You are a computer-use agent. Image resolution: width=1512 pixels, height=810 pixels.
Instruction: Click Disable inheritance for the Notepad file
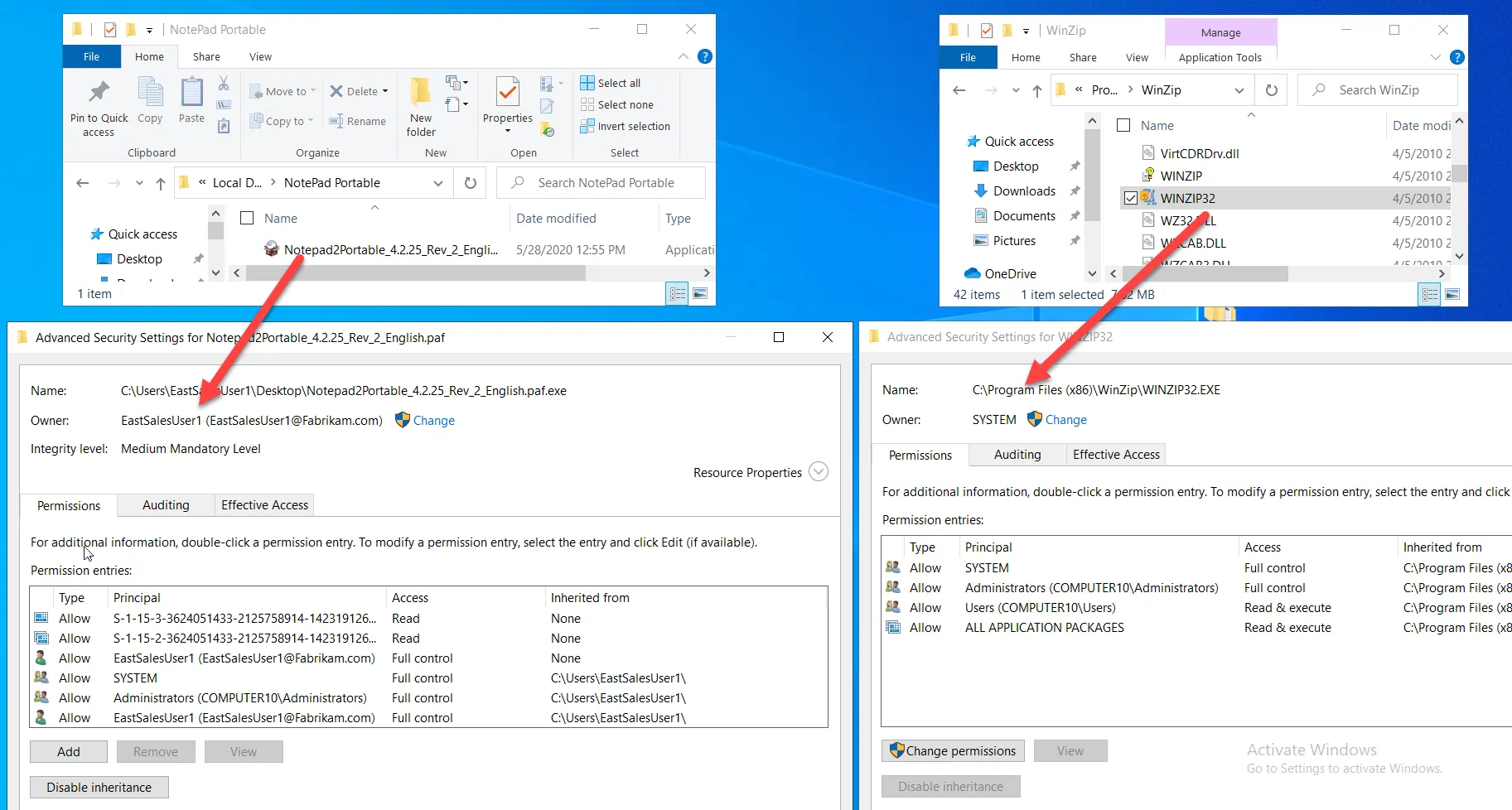click(x=99, y=787)
